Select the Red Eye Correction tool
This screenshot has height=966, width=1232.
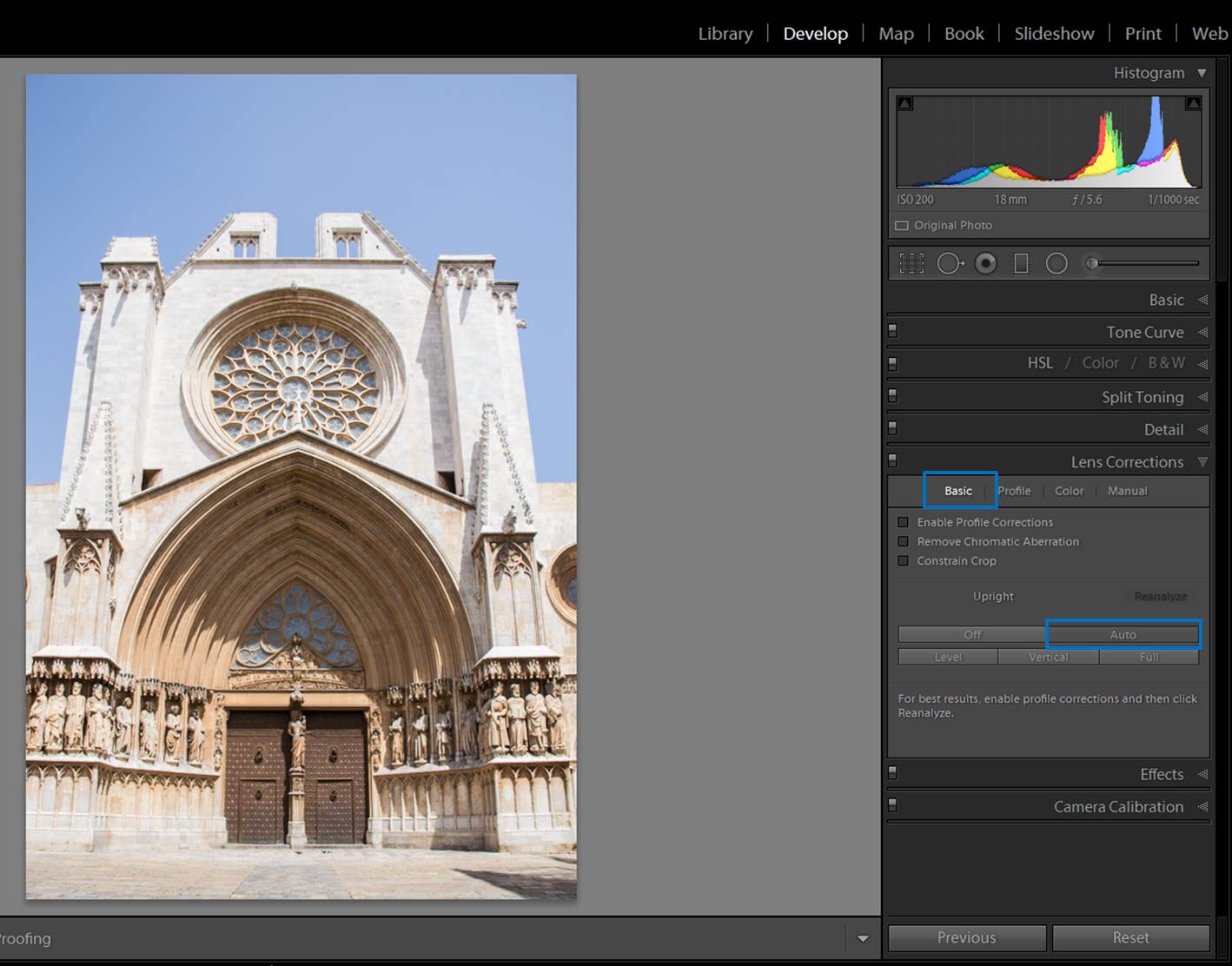(986, 263)
